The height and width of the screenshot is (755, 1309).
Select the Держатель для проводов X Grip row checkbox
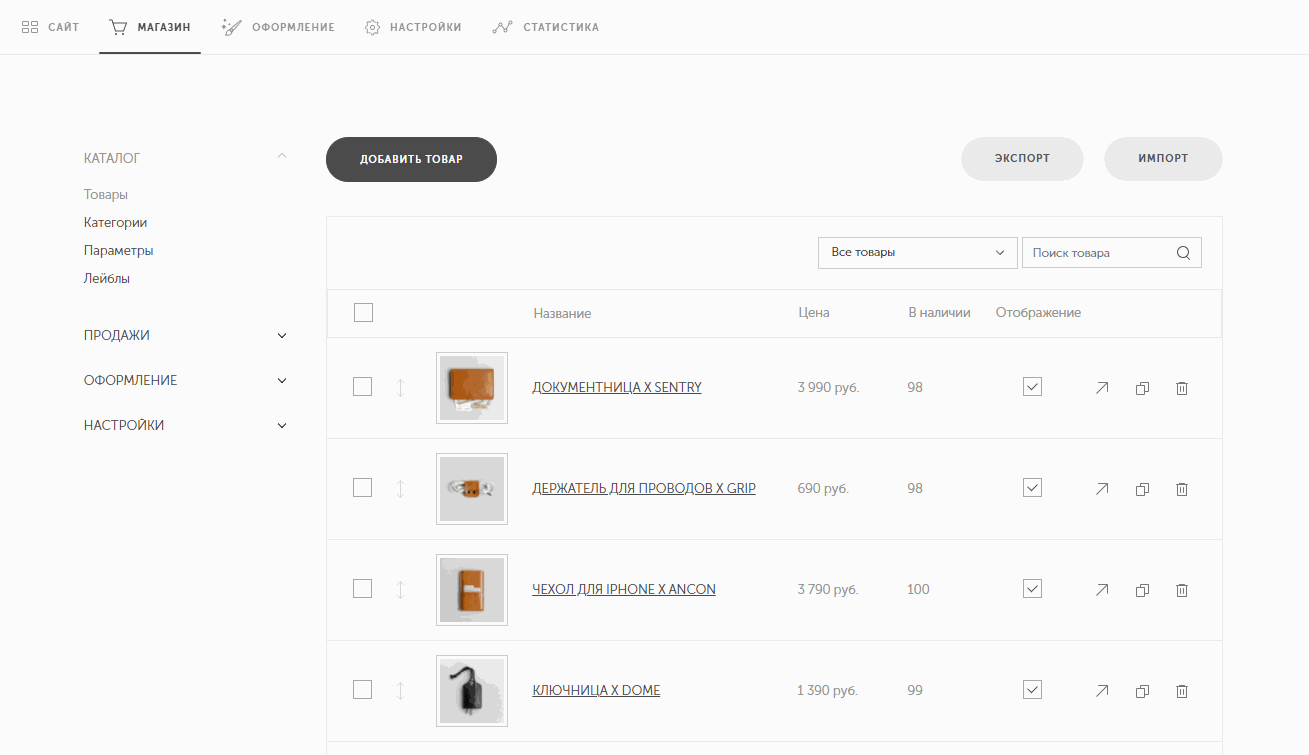[x=363, y=488]
